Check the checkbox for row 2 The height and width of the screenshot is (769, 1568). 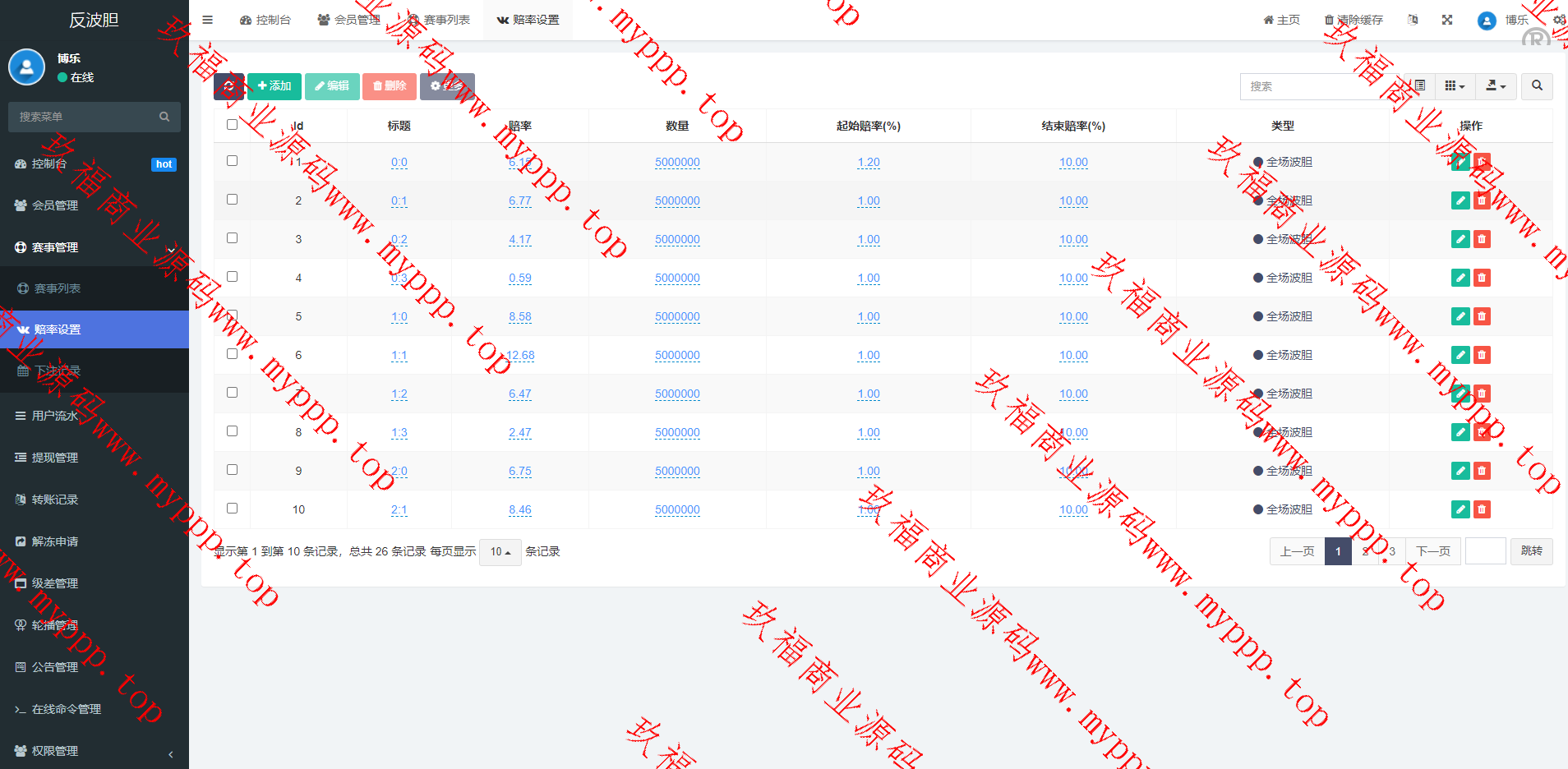click(232, 200)
